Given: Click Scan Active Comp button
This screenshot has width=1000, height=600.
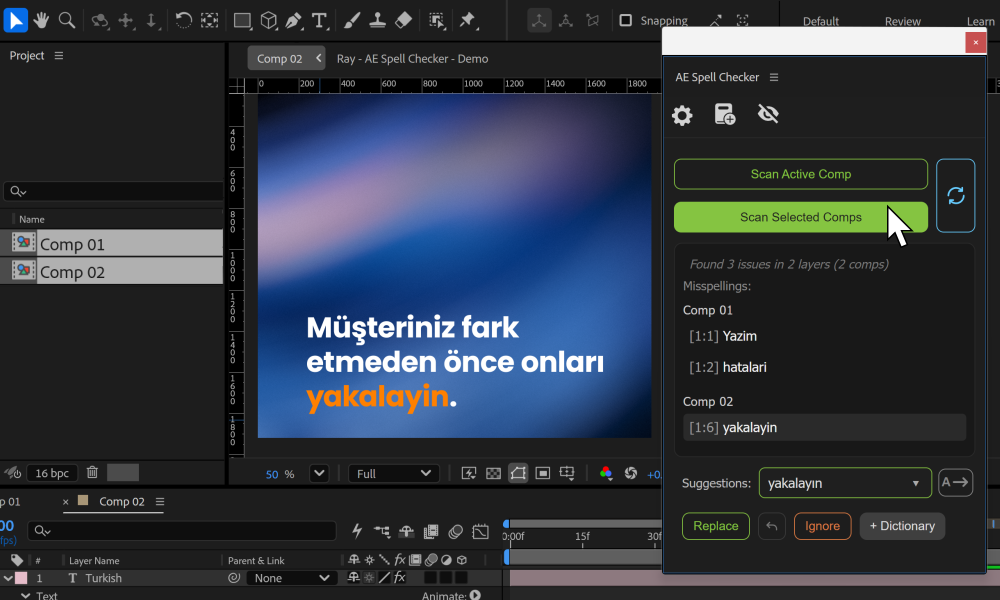Looking at the screenshot, I should [800, 174].
